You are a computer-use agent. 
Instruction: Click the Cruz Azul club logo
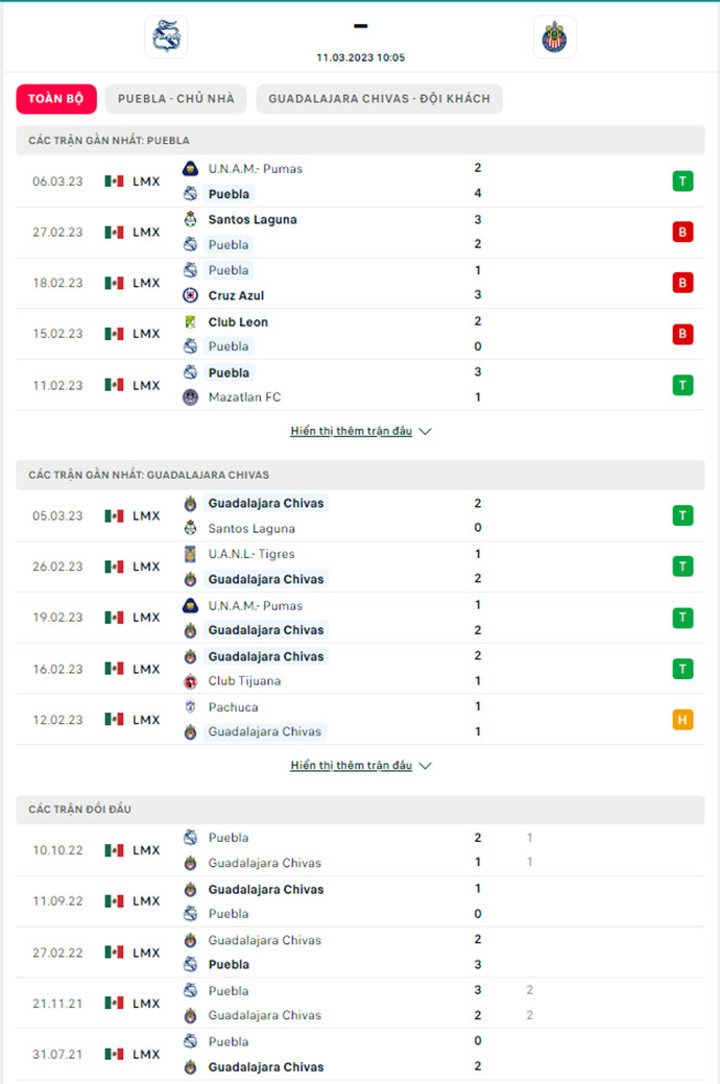(190, 295)
